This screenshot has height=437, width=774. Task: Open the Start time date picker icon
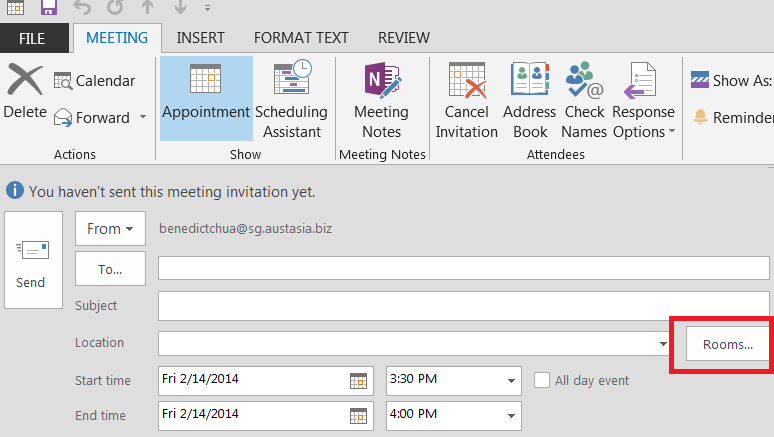click(358, 381)
